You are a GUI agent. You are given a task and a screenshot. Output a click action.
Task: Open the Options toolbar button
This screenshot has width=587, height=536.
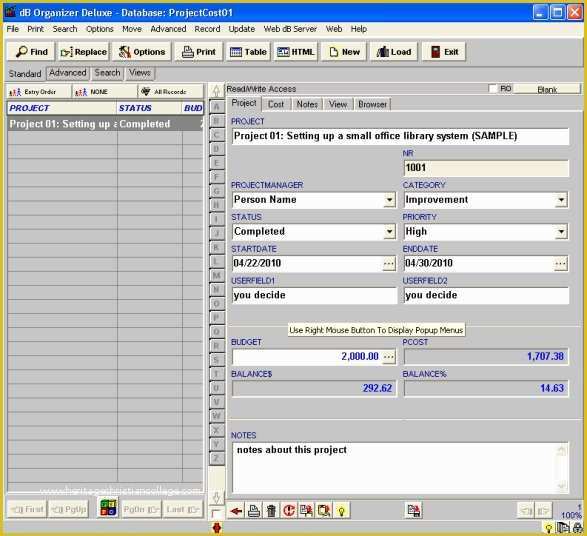[x=142, y=52]
